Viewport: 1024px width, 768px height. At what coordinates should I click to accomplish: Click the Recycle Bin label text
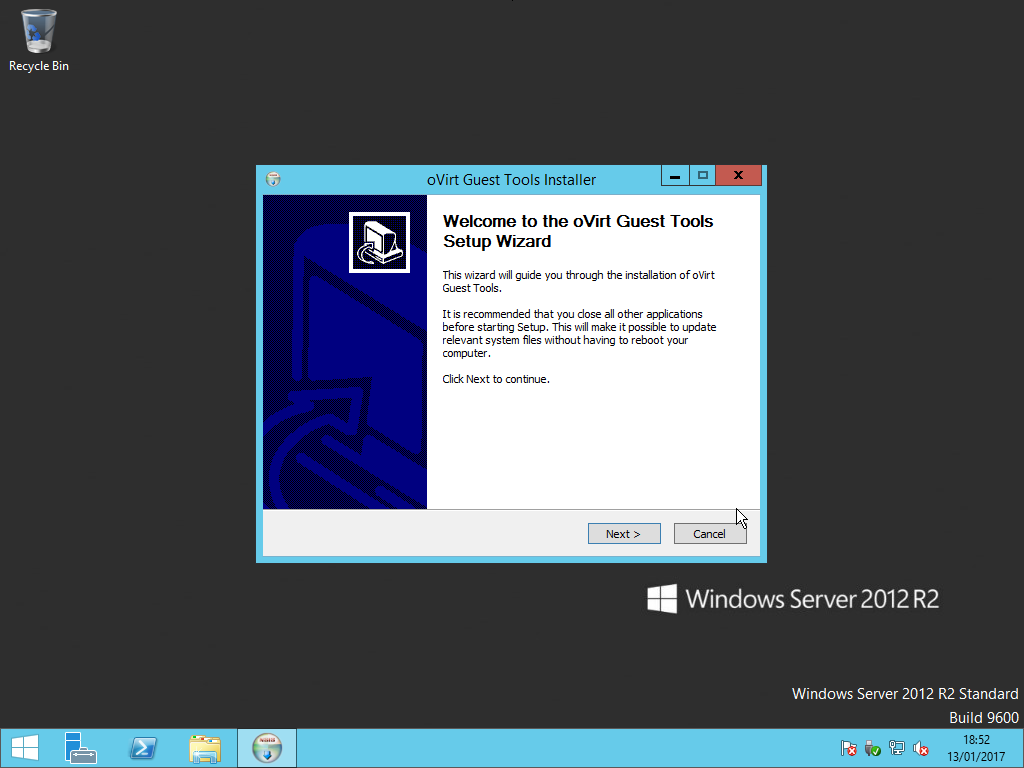pos(39,66)
